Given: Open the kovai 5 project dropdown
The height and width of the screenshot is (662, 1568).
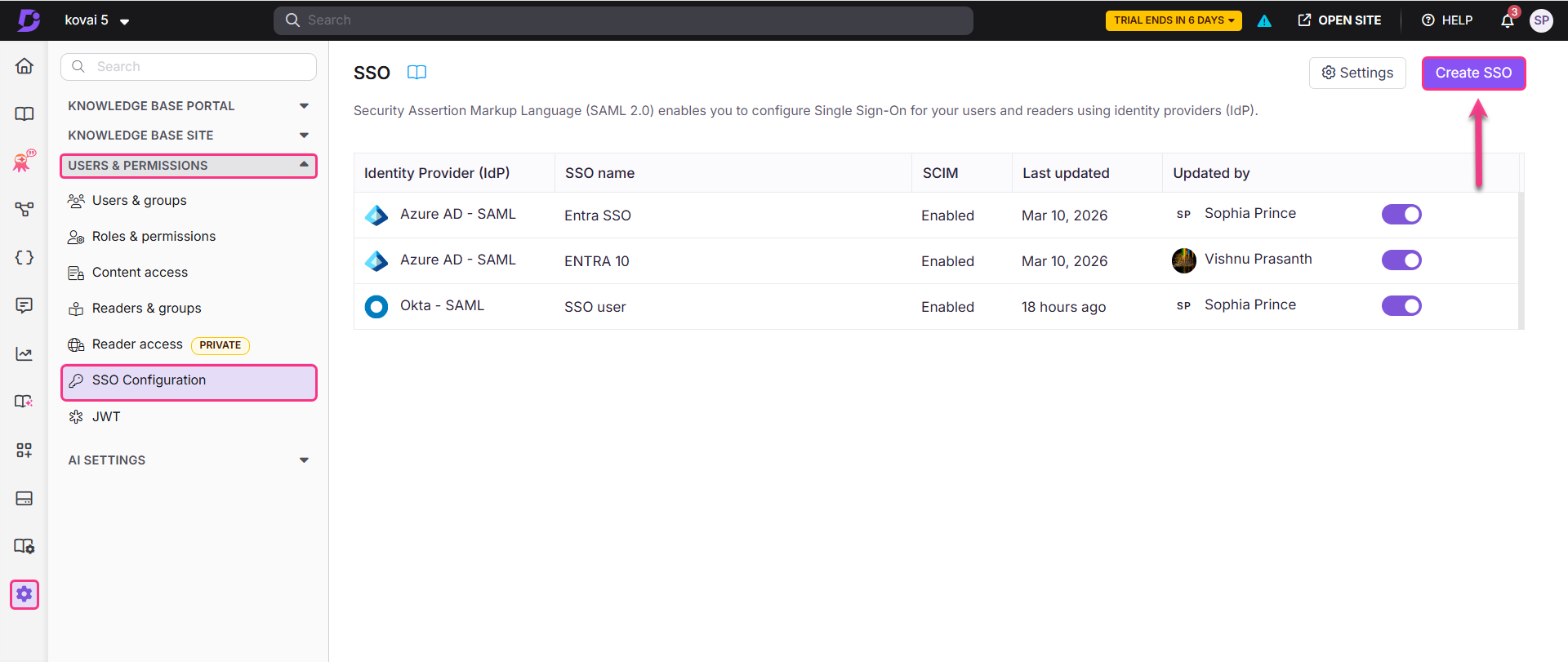Looking at the screenshot, I should [97, 20].
